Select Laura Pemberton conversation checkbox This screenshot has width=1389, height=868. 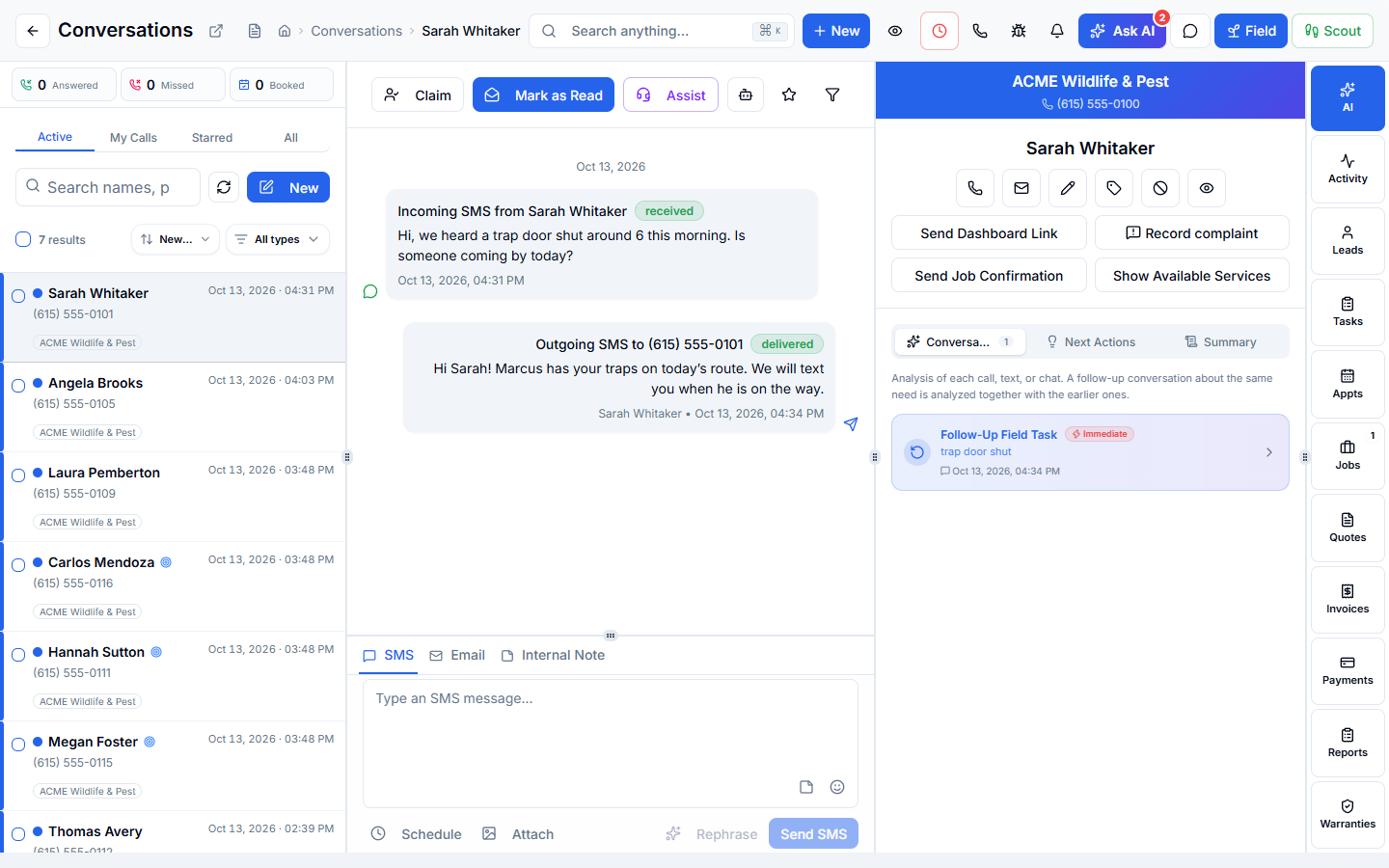coord(18,475)
